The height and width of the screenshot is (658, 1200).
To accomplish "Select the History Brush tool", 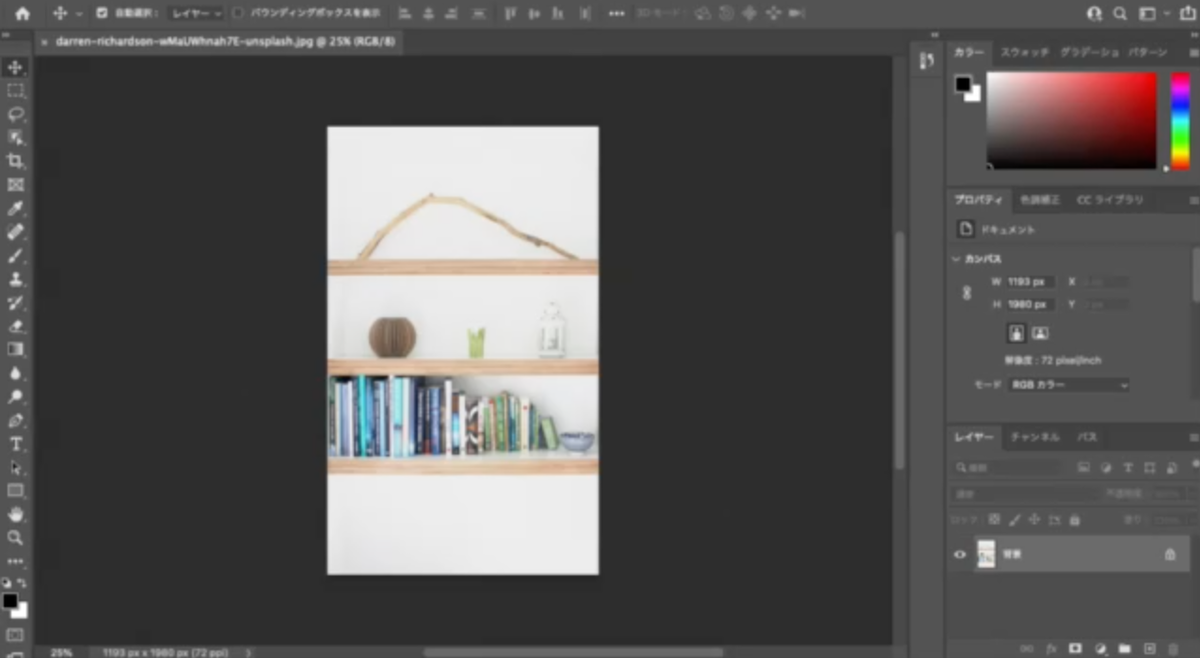I will point(15,302).
